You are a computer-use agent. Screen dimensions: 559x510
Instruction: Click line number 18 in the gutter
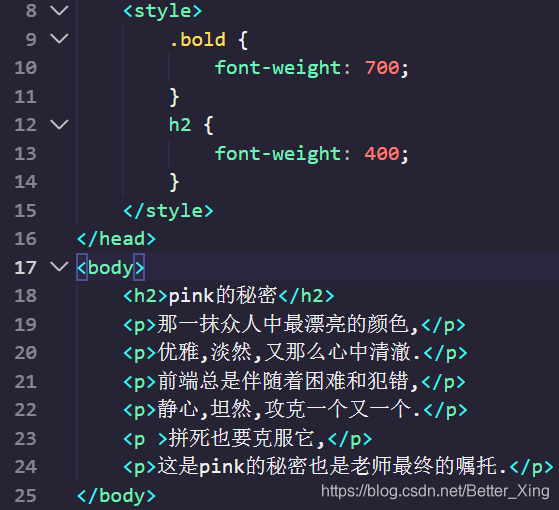pyautogui.click(x=26, y=296)
